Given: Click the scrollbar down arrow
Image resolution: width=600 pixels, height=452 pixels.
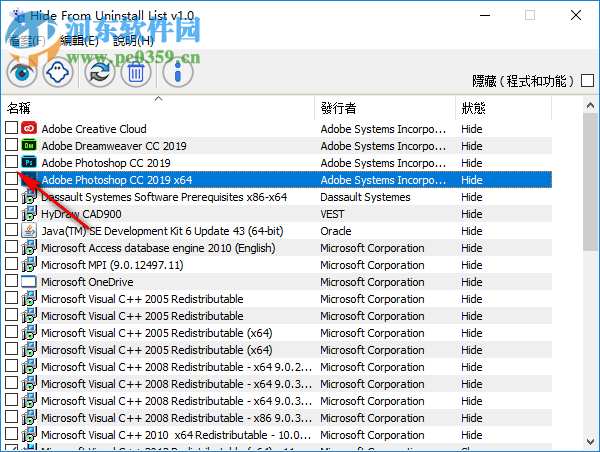Looking at the screenshot, I should 590,442.
